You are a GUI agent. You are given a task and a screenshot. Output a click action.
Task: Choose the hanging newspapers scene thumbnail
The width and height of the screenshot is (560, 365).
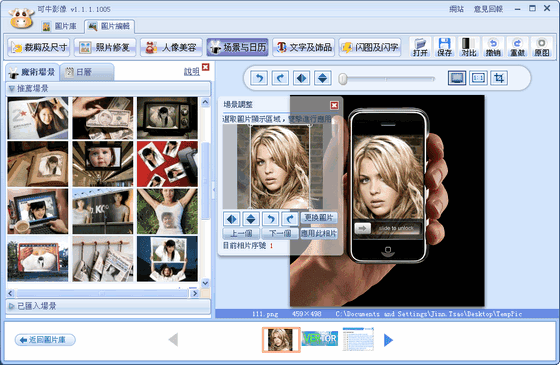pyautogui.click(x=103, y=259)
